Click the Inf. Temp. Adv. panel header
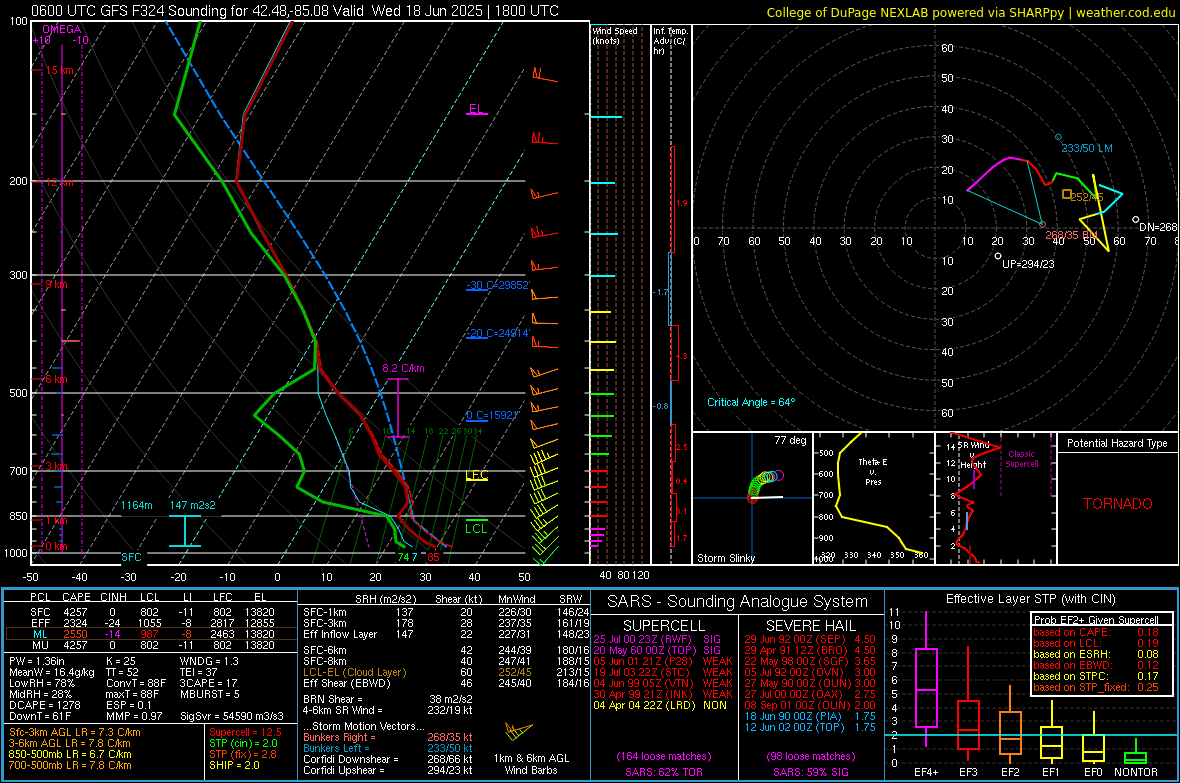 671,41
